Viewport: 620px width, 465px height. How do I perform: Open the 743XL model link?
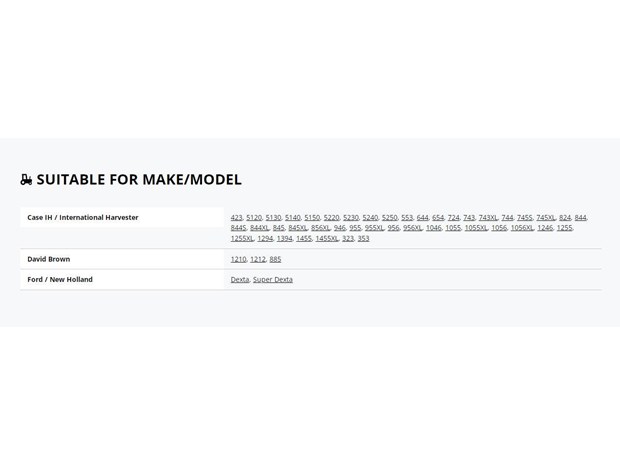pos(488,217)
